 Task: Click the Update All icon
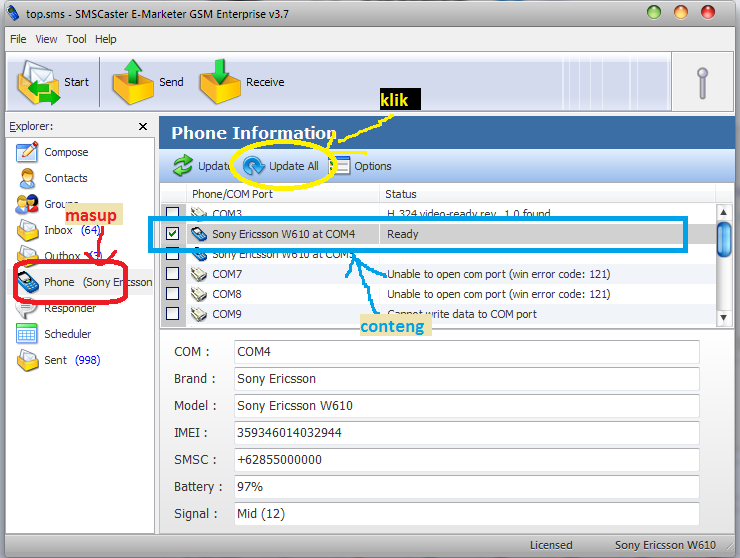click(x=254, y=166)
